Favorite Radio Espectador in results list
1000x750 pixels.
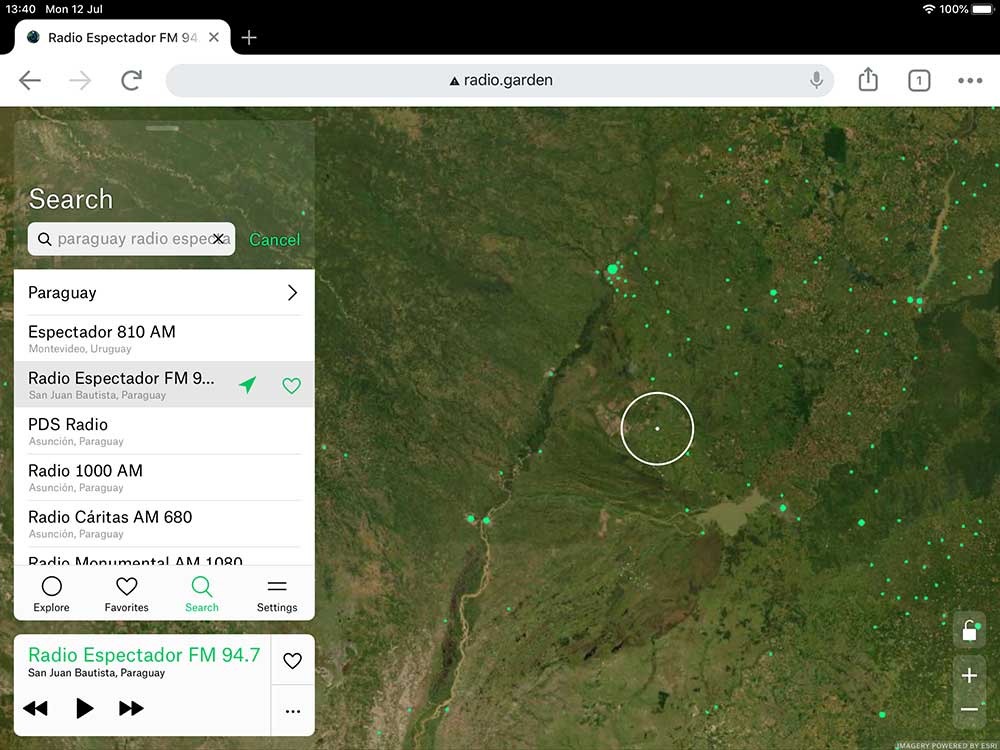(291, 385)
